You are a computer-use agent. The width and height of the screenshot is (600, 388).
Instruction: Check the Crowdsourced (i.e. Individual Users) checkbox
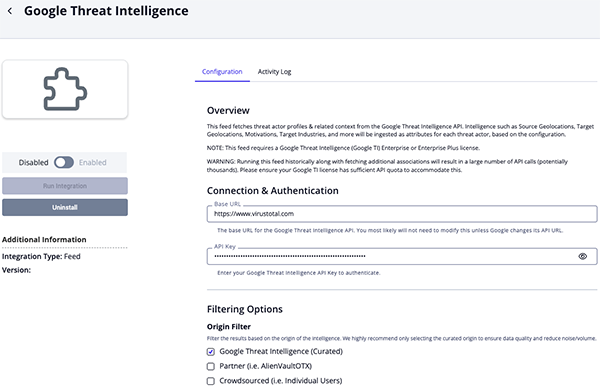(210, 381)
